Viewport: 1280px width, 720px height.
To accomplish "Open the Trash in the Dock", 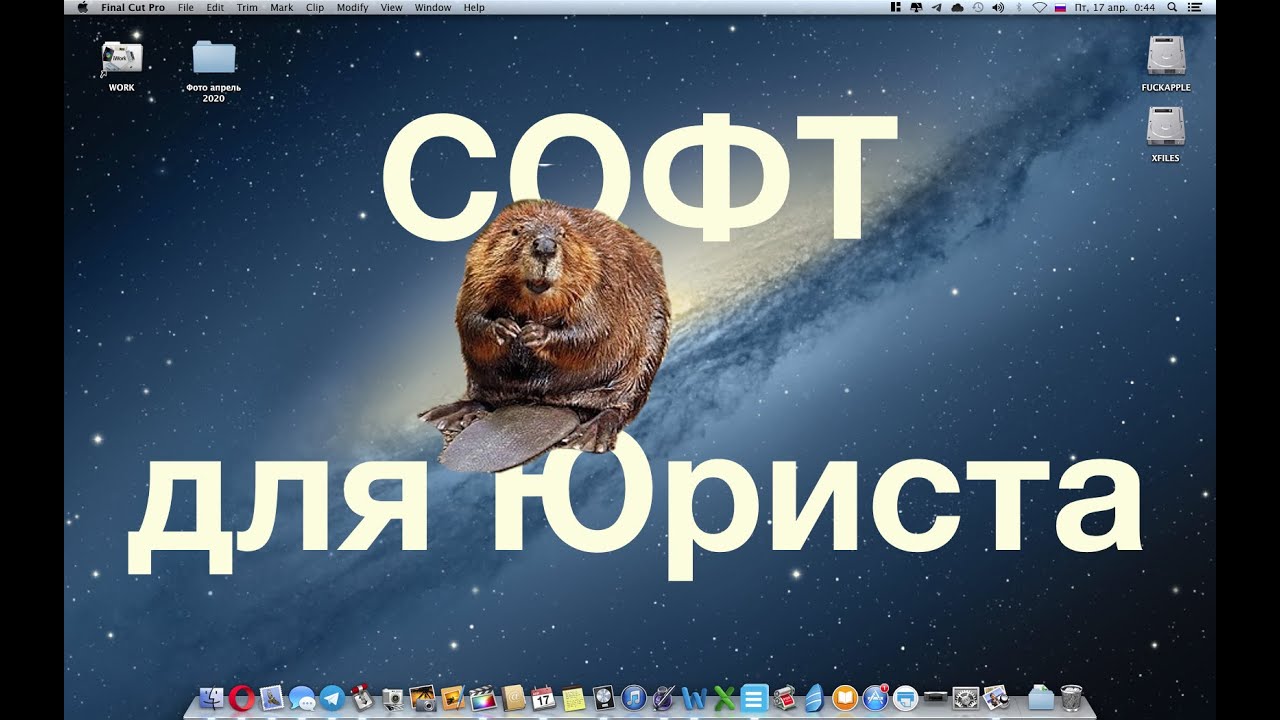I will (1071, 698).
